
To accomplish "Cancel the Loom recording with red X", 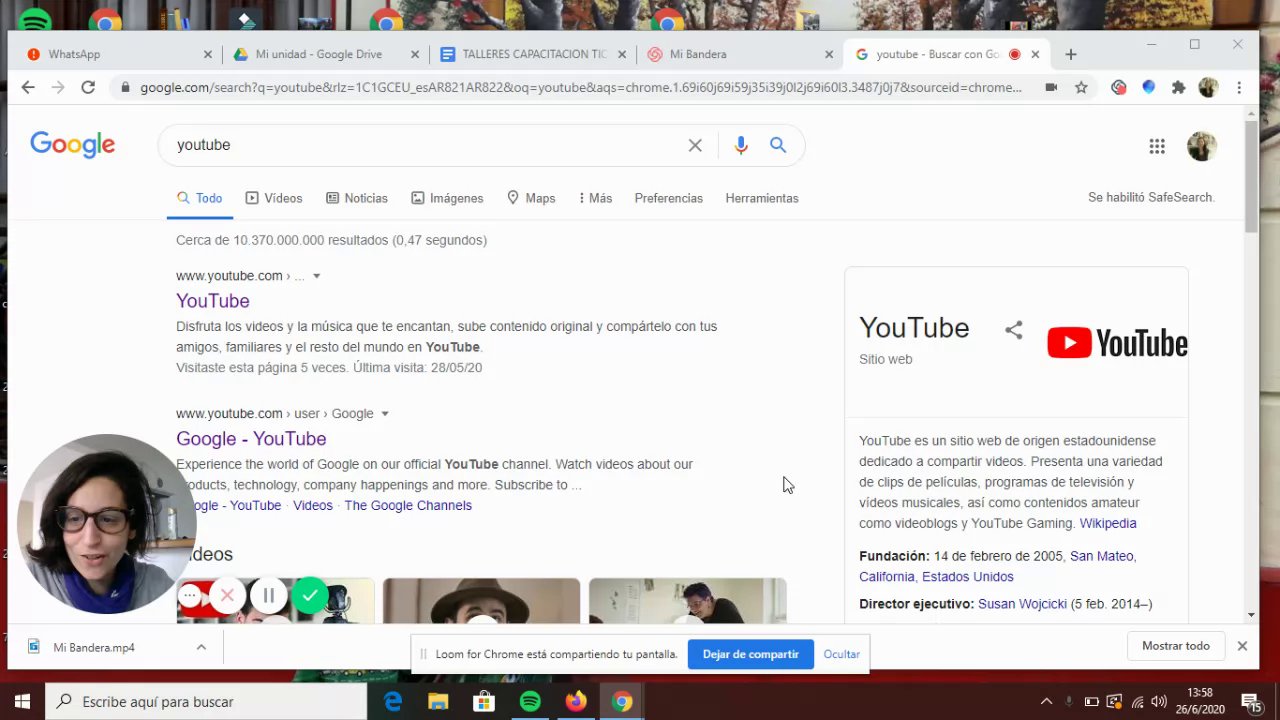I will tap(227, 596).
